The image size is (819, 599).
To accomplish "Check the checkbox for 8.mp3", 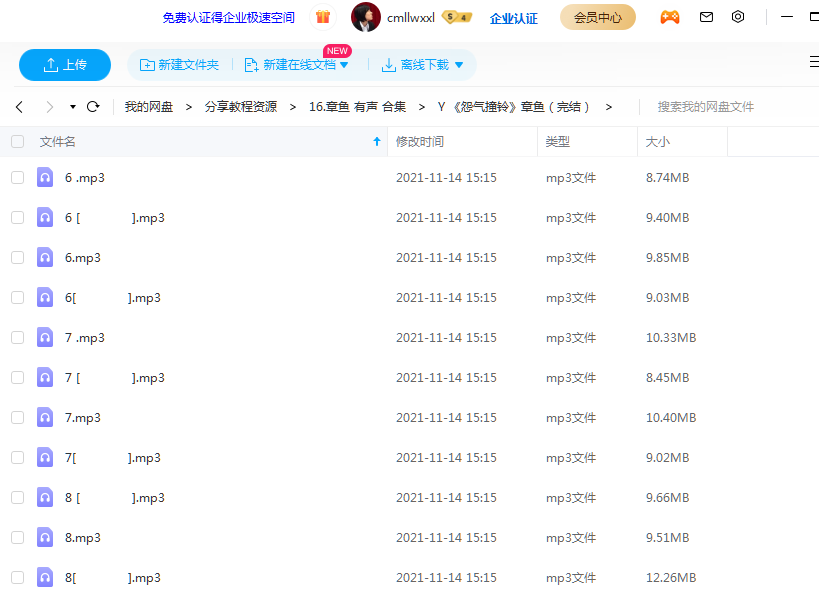I will (x=17, y=537).
